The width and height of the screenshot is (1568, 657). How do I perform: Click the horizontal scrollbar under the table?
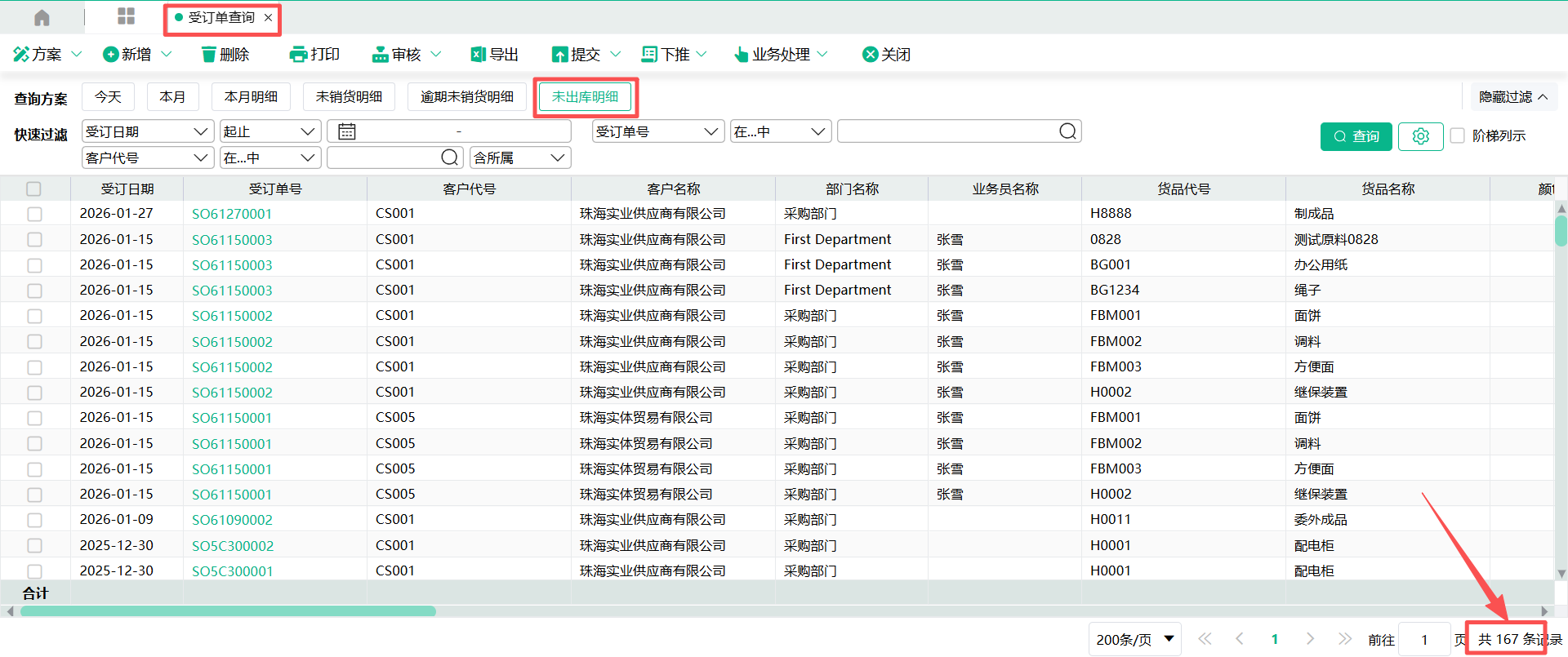point(229,611)
